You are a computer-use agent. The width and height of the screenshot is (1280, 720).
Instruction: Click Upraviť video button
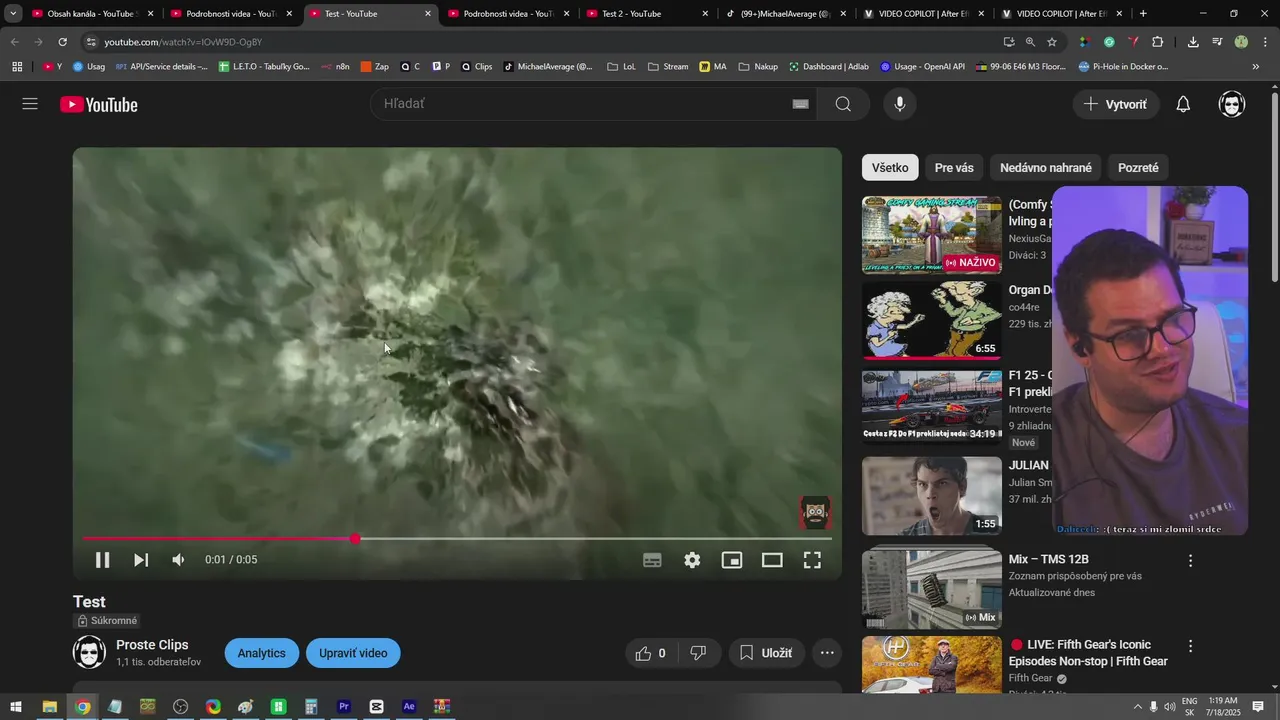pyautogui.click(x=353, y=653)
